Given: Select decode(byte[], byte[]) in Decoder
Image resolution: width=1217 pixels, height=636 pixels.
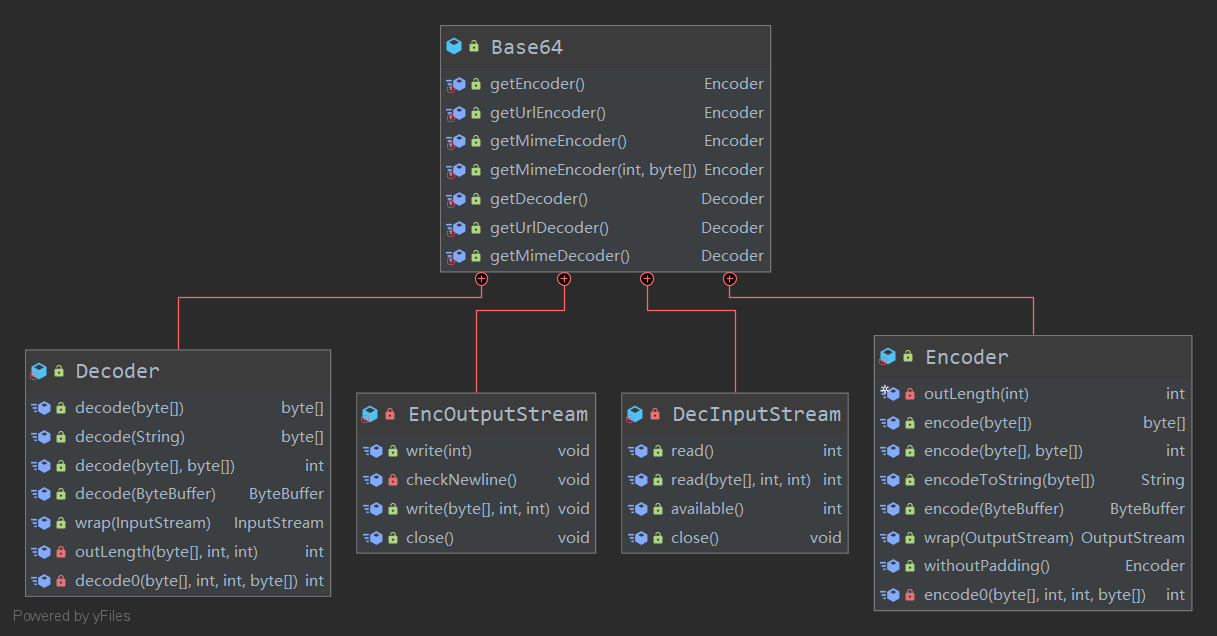Looking at the screenshot, I should (x=155, y=466).
